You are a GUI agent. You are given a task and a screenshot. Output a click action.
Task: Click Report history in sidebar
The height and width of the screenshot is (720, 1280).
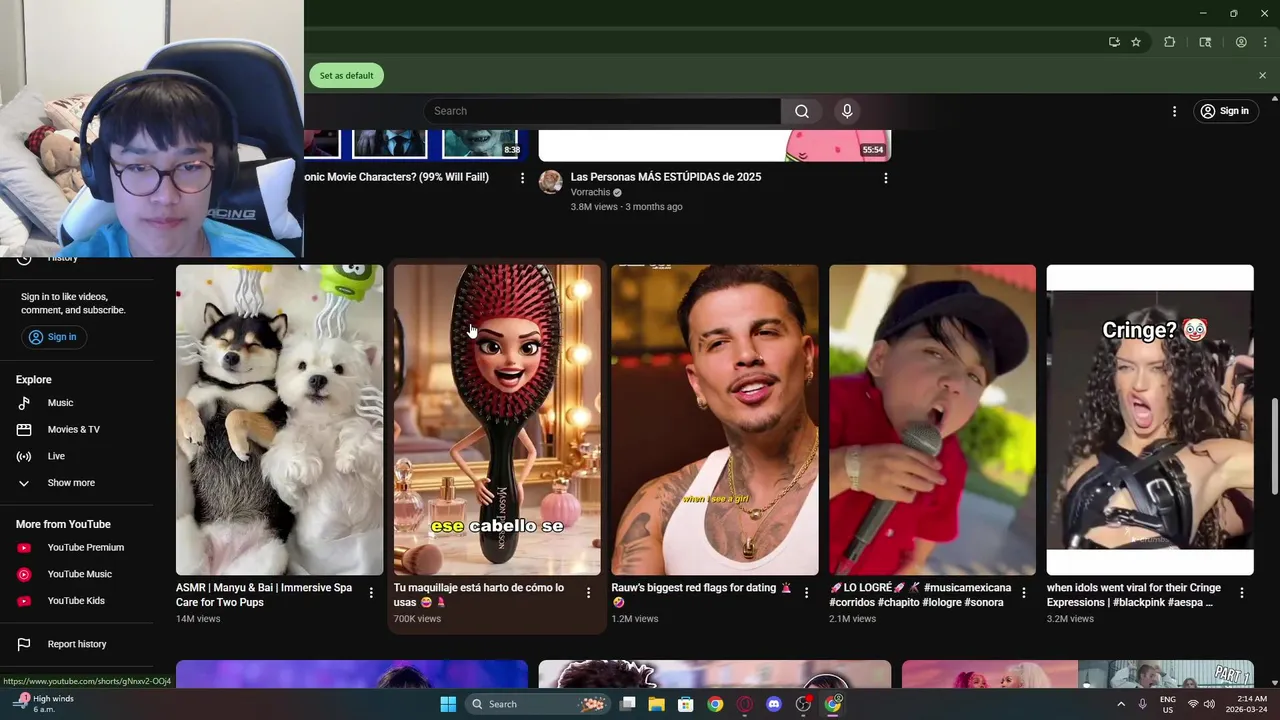click(77, 644)
